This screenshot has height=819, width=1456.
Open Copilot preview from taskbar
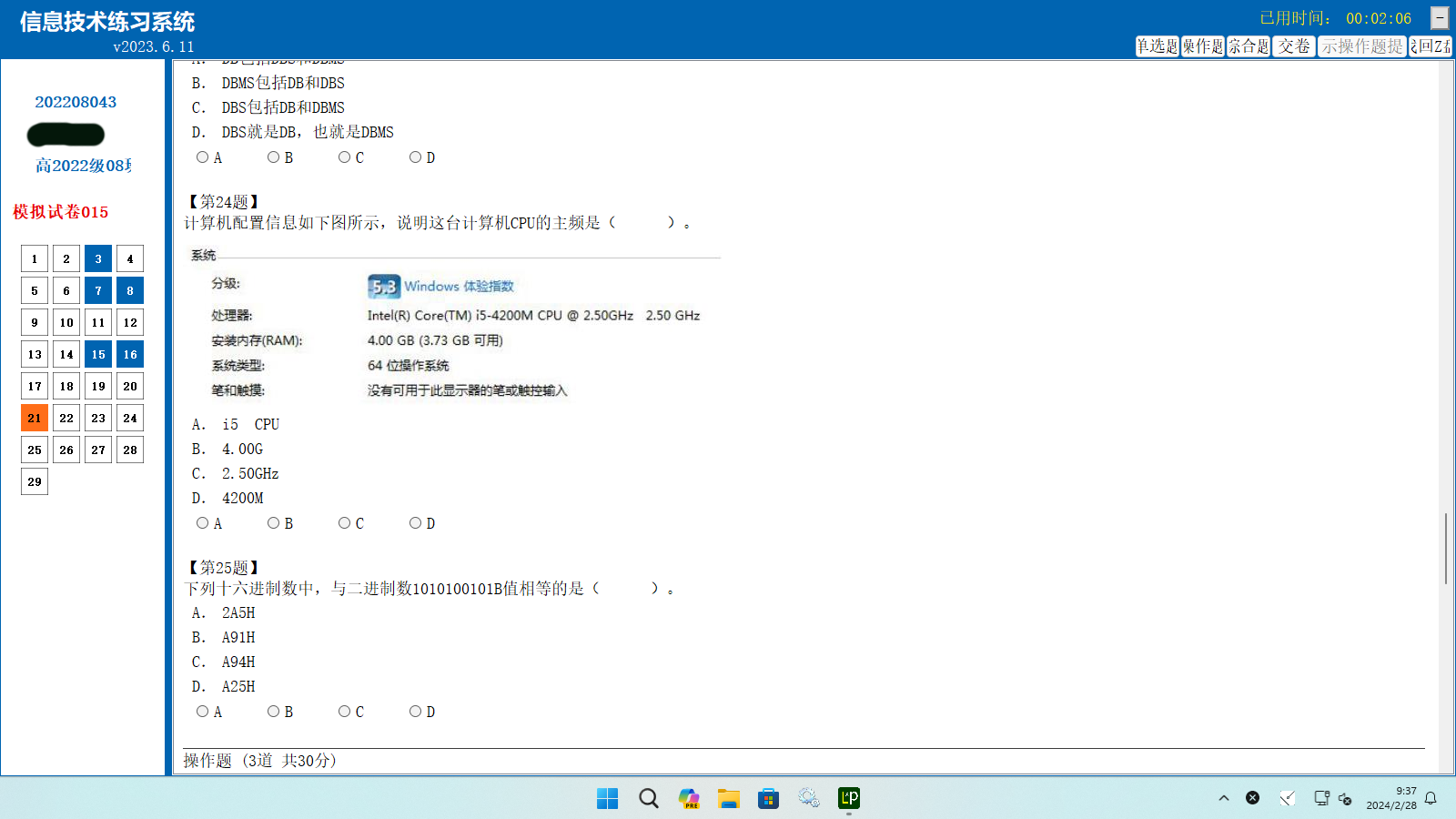689,798
